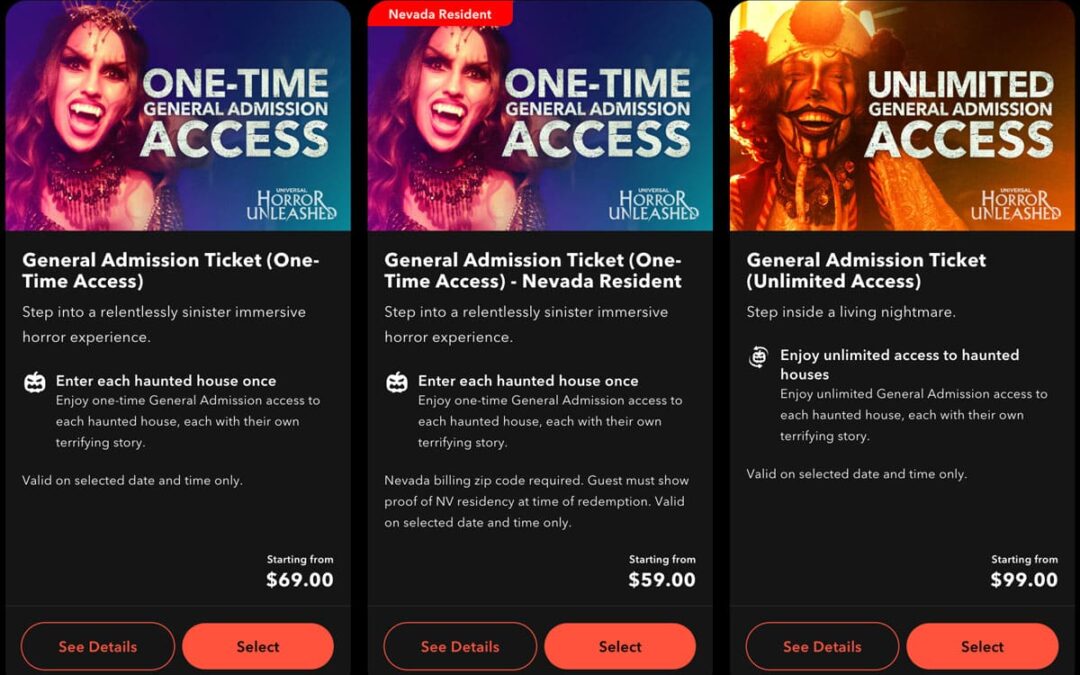Click Horror Unleashed logo on Unlimited banner
The width and height of the screenshot is (1080, 675).
pyautogui.click(x=1016, y=204)
